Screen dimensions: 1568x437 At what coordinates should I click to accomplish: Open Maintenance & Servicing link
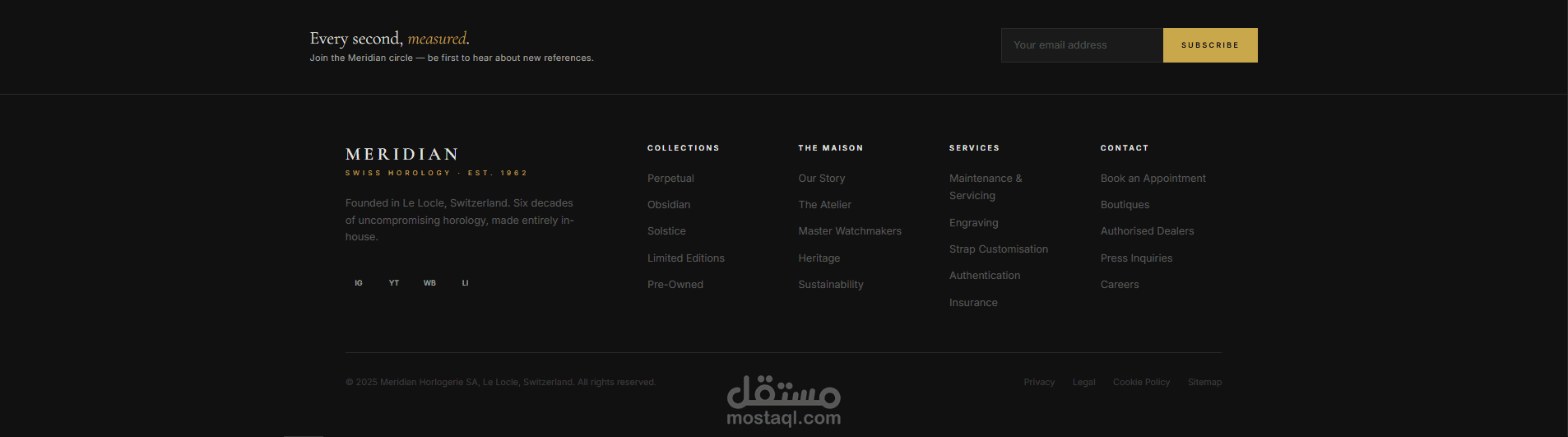986,187
